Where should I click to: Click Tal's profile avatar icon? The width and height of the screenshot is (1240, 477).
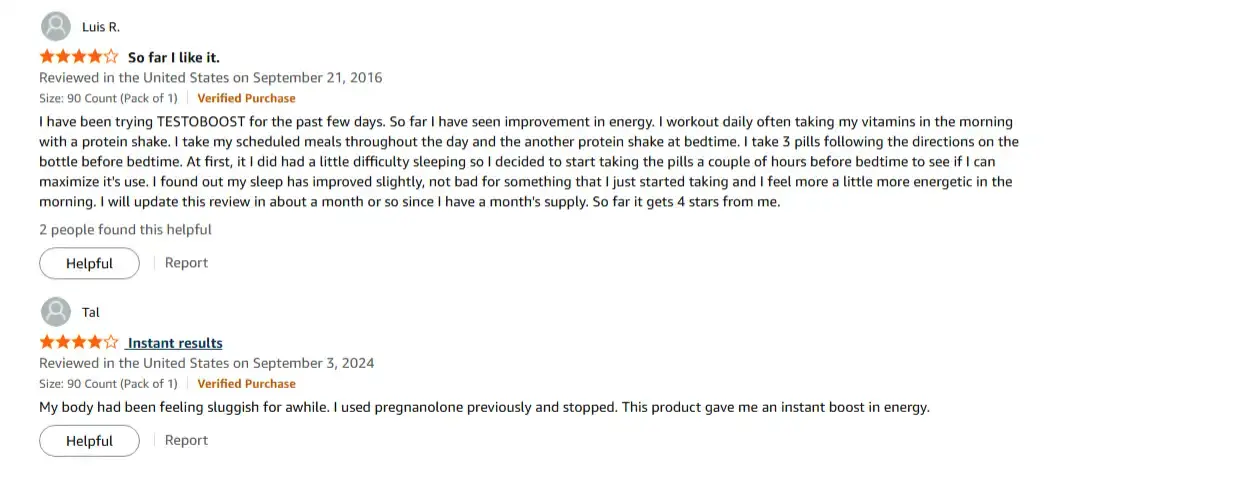57,312
